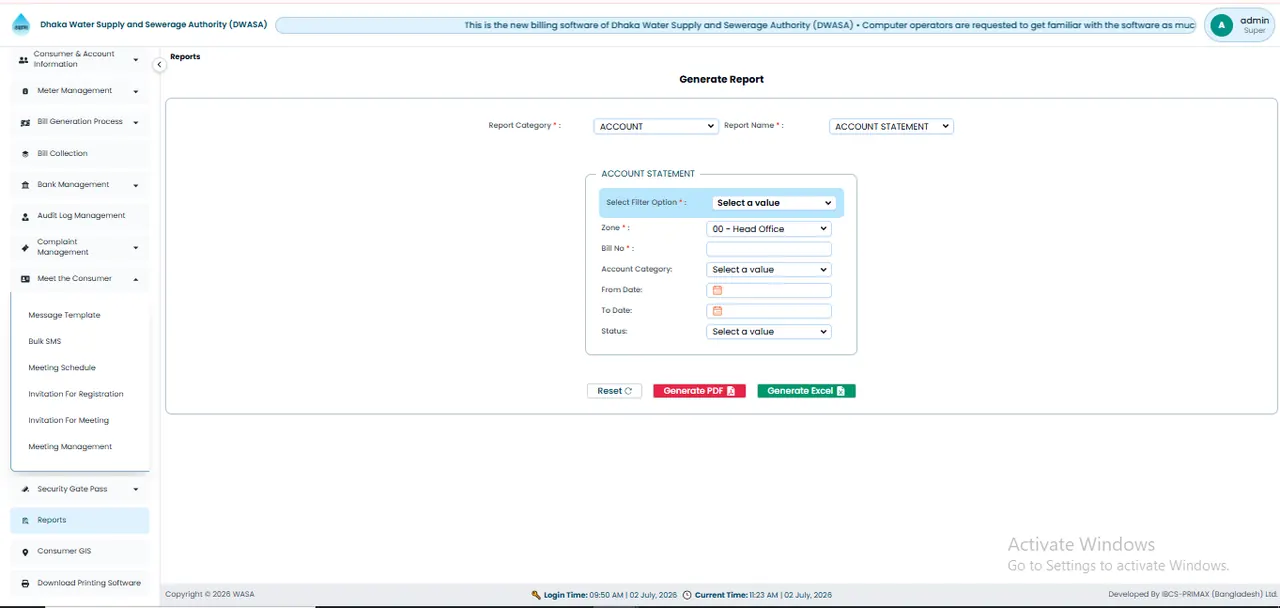Click the Copyright 2026 WASA footer text
This screenshot has height=608, width=1280.
(x=210, y=595)
